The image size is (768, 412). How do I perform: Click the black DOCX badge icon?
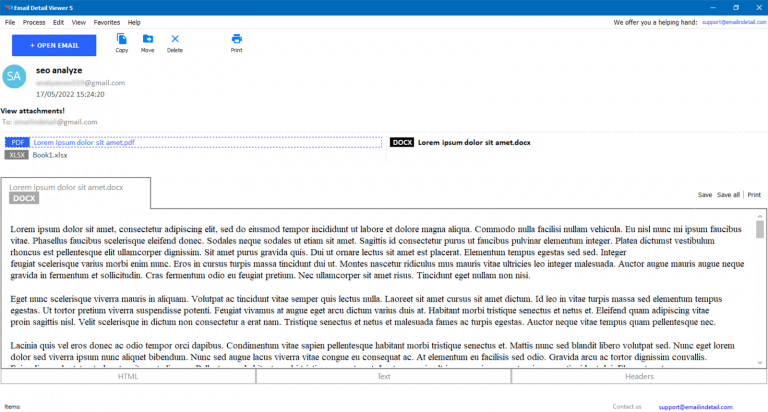pos(402,143)
